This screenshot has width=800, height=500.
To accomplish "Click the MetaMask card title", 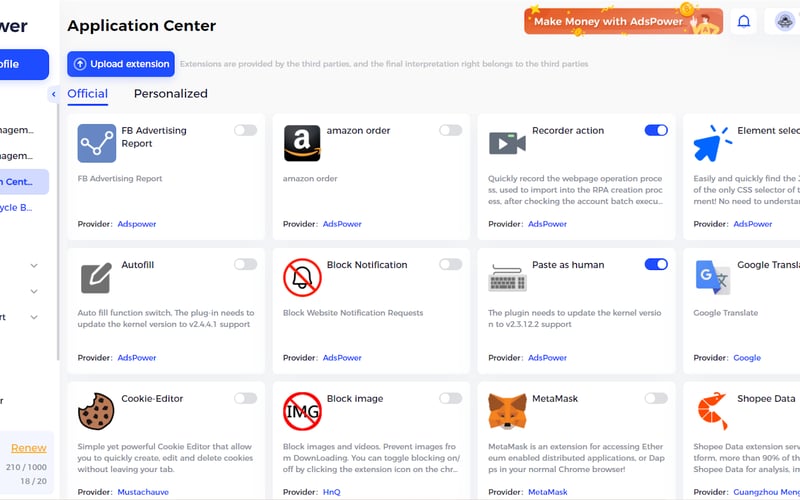I will pyautogui.click(x=555, y=399).
